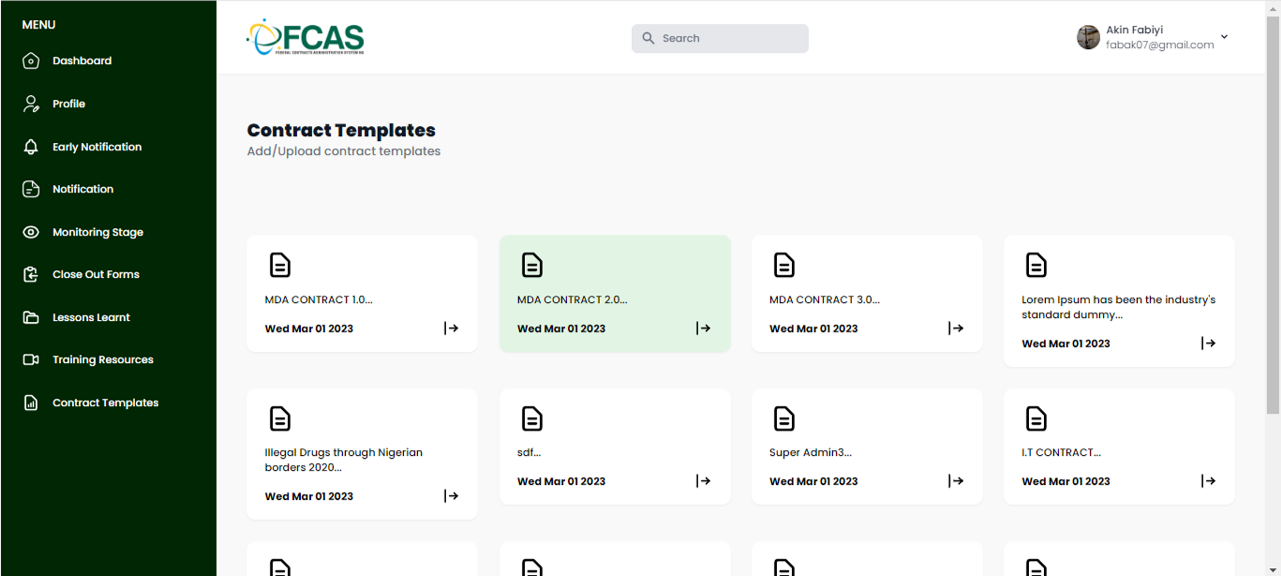Select Close Out Forms menu entry
Viewport: 1281px width, 576px height.
[x=95, y=274]
